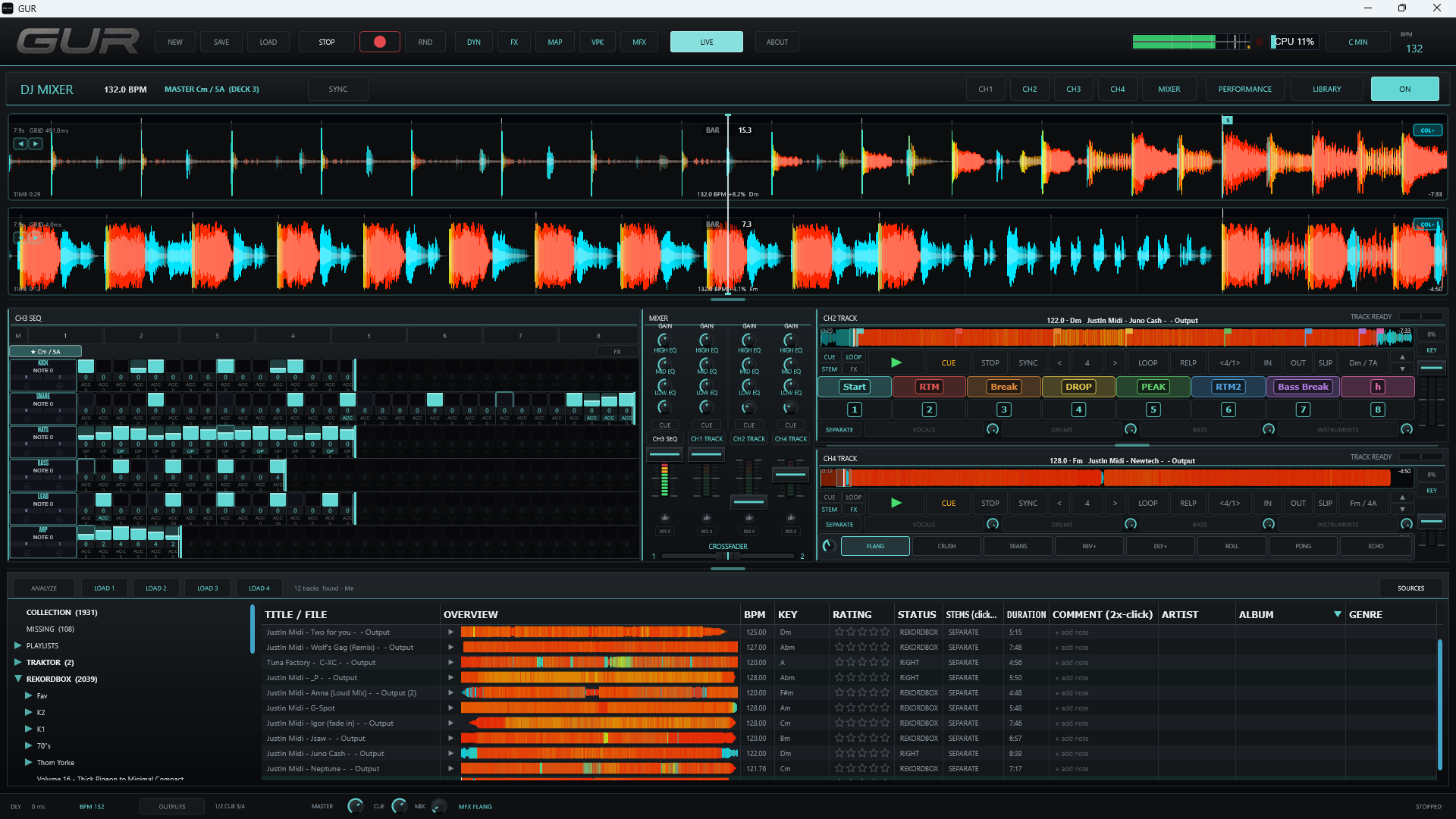Open the MFX panel

coord(639,42)
